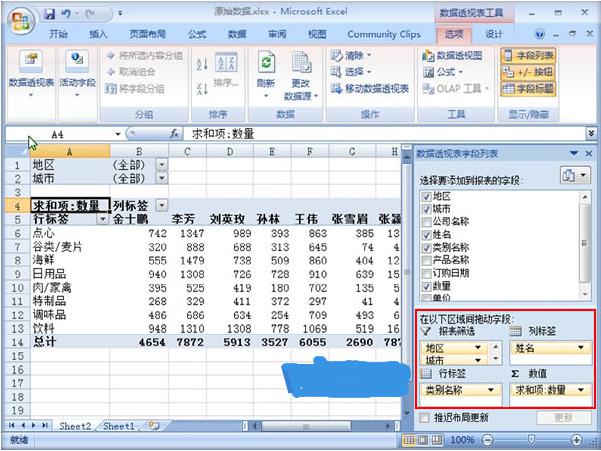This screenshot has width=601, height=451.
Task: Open the 数据透视表 button in ribbon
Action: pos(31,73)
